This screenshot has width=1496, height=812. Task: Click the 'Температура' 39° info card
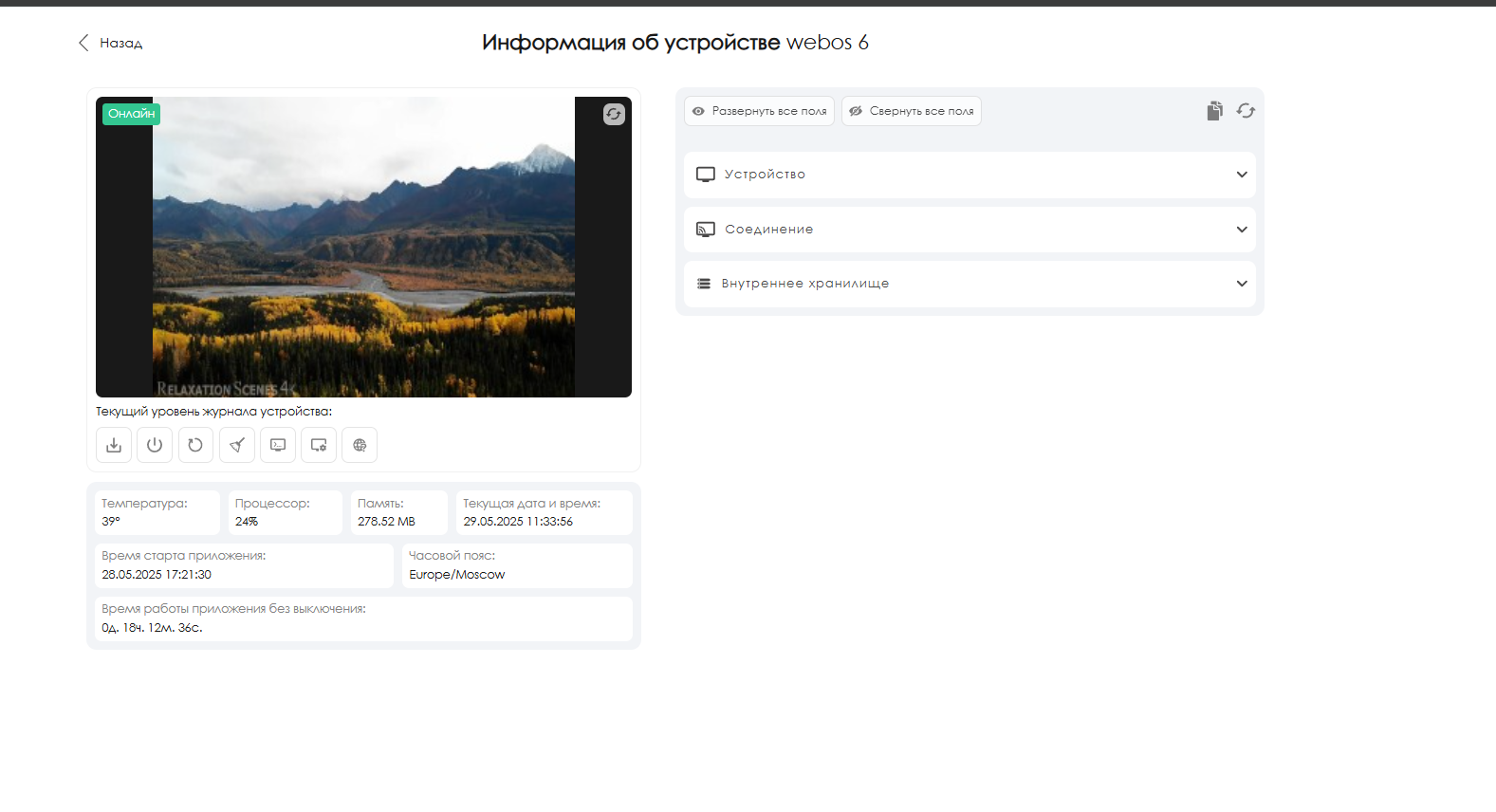(157, 512)
